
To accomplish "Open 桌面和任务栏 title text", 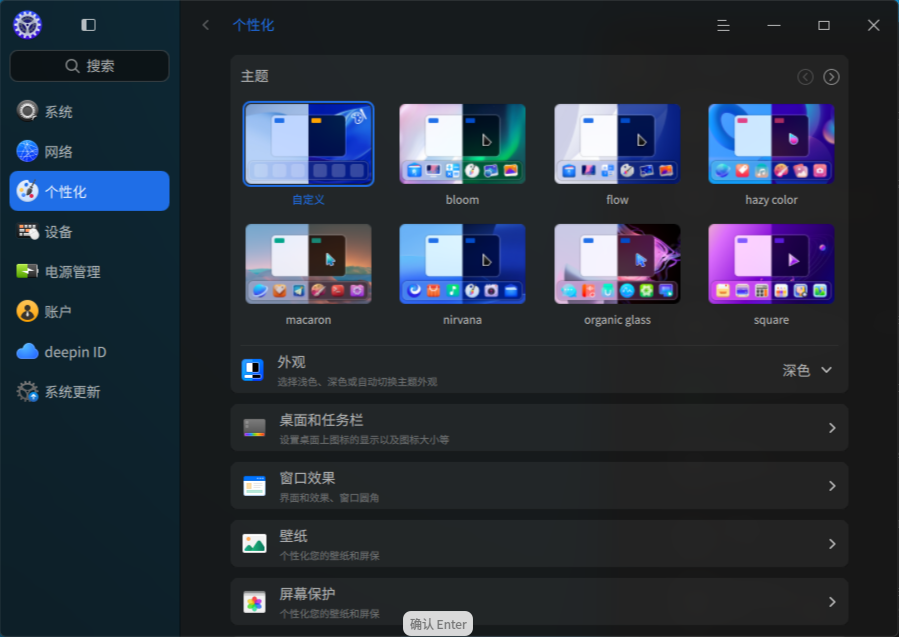I will pos(321,420).
